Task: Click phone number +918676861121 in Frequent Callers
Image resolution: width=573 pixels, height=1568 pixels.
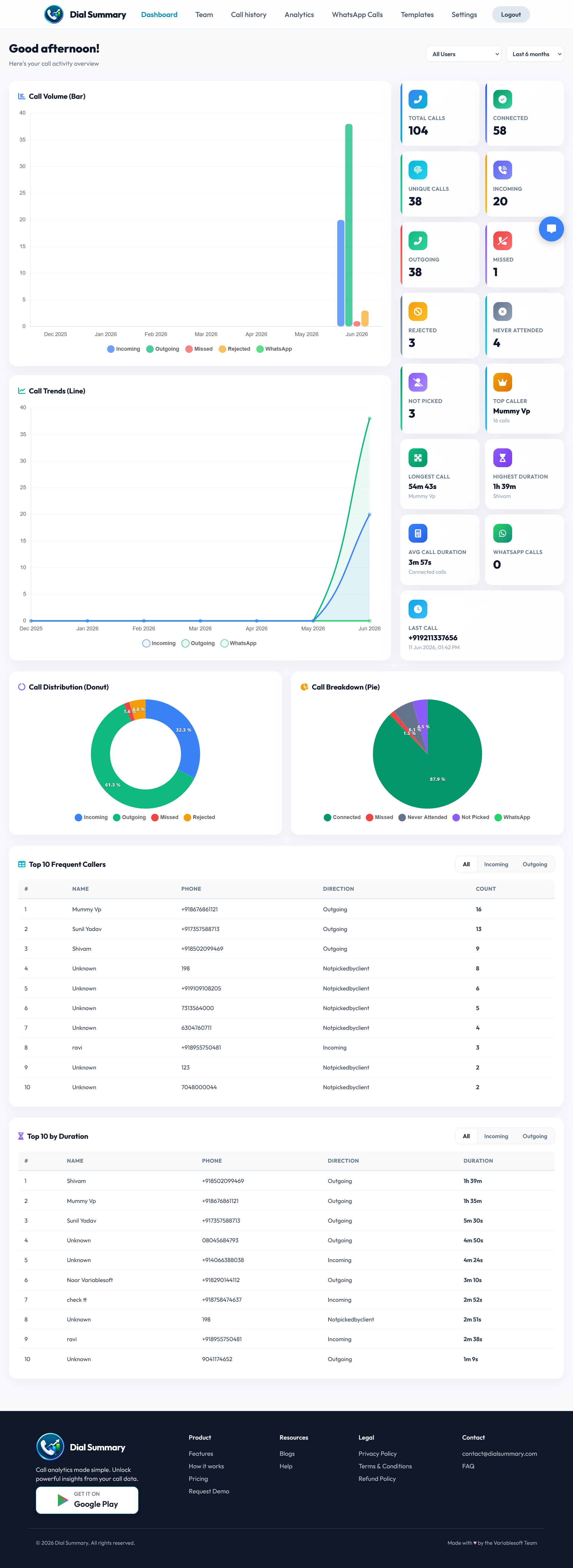Action: [200, 910]
